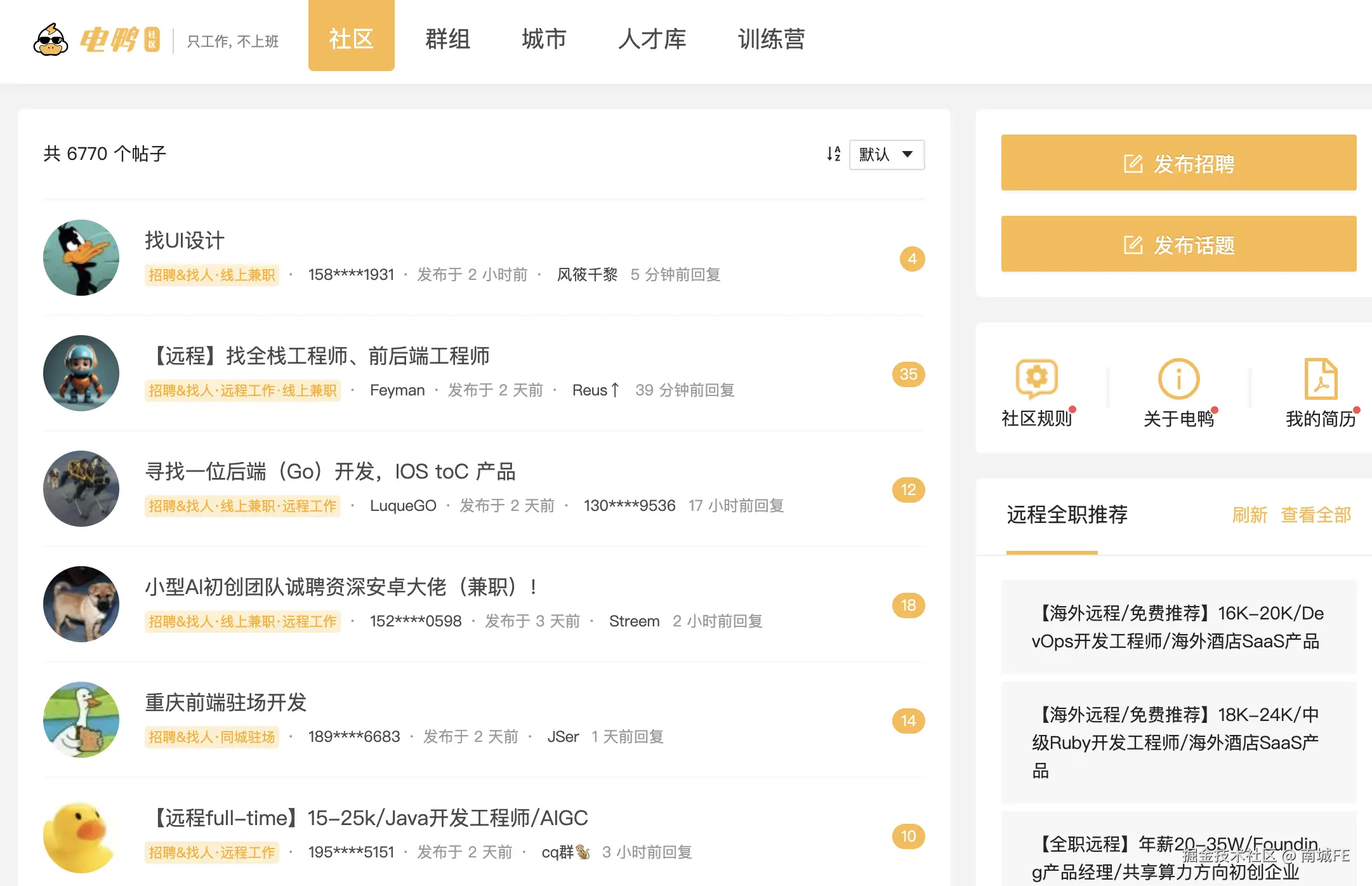Image resolution: width=1372 pixels, height=886 pixels.
Task: Switch to the 群组 tab
Action: click(x=447, y=39)
